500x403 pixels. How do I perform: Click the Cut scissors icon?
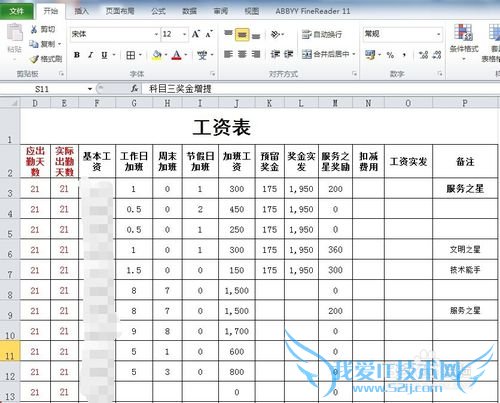34,30
